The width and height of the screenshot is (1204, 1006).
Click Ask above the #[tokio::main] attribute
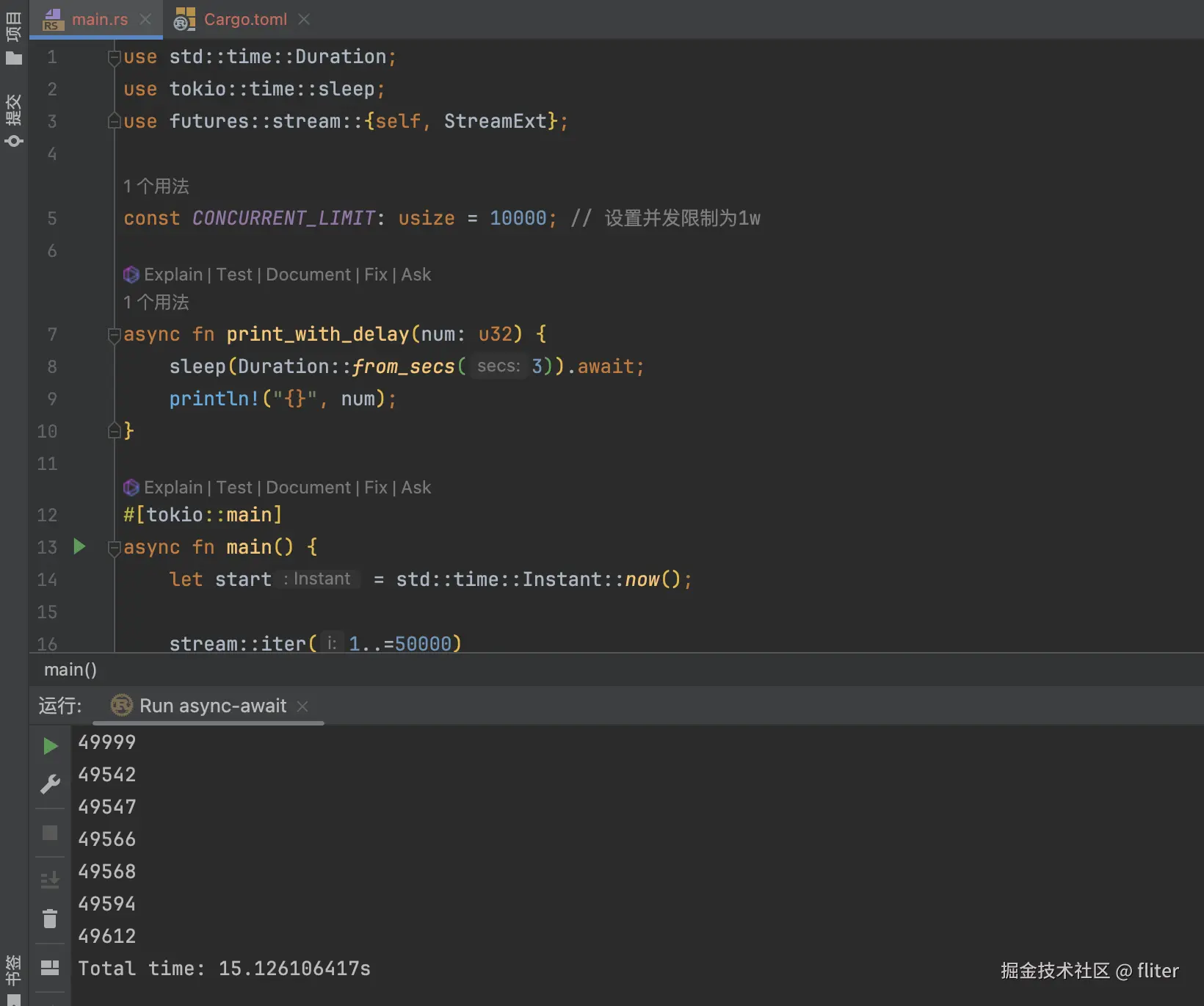416,488
